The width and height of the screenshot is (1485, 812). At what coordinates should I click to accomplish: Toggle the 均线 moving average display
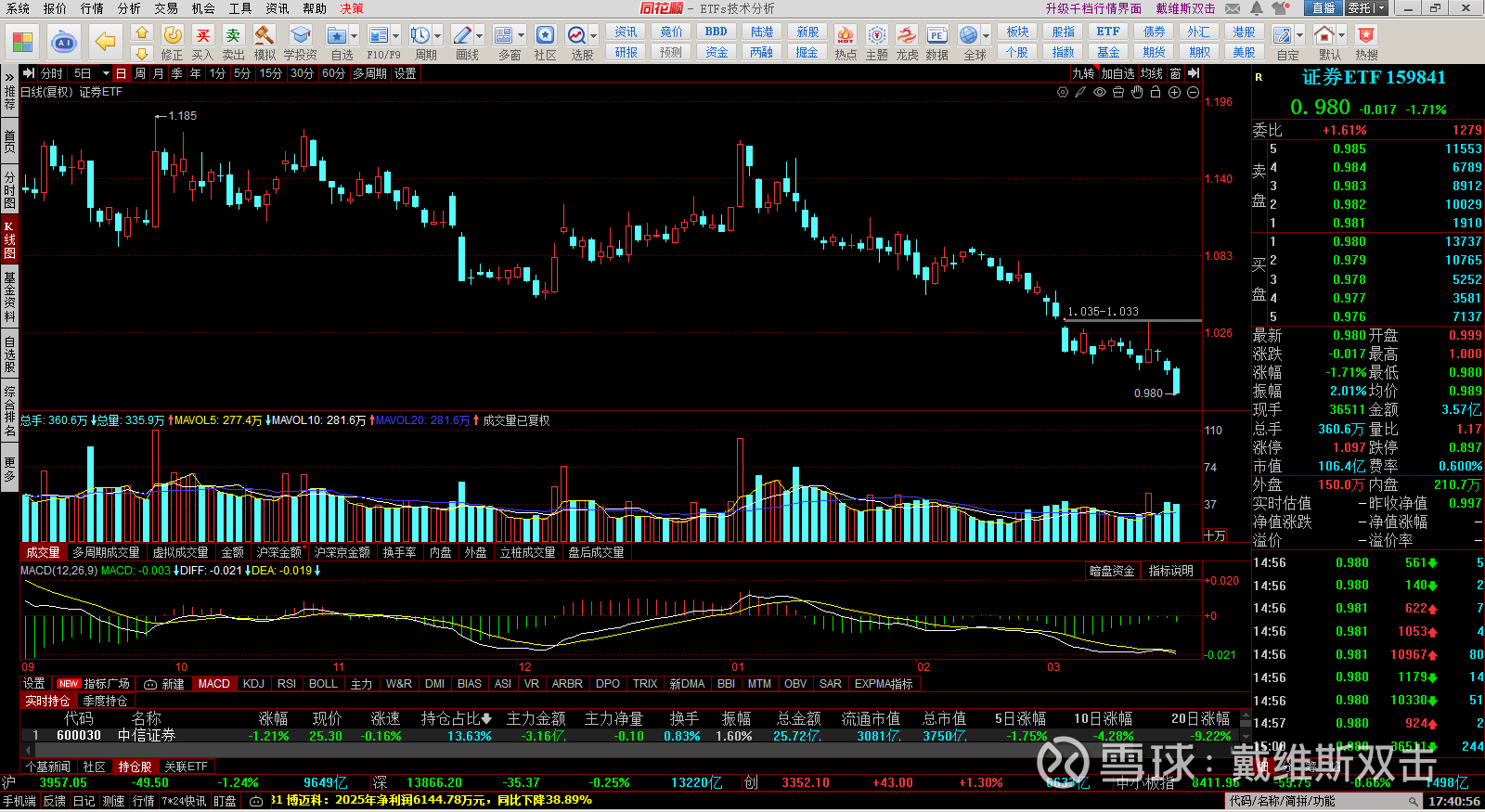(1152, 73)
